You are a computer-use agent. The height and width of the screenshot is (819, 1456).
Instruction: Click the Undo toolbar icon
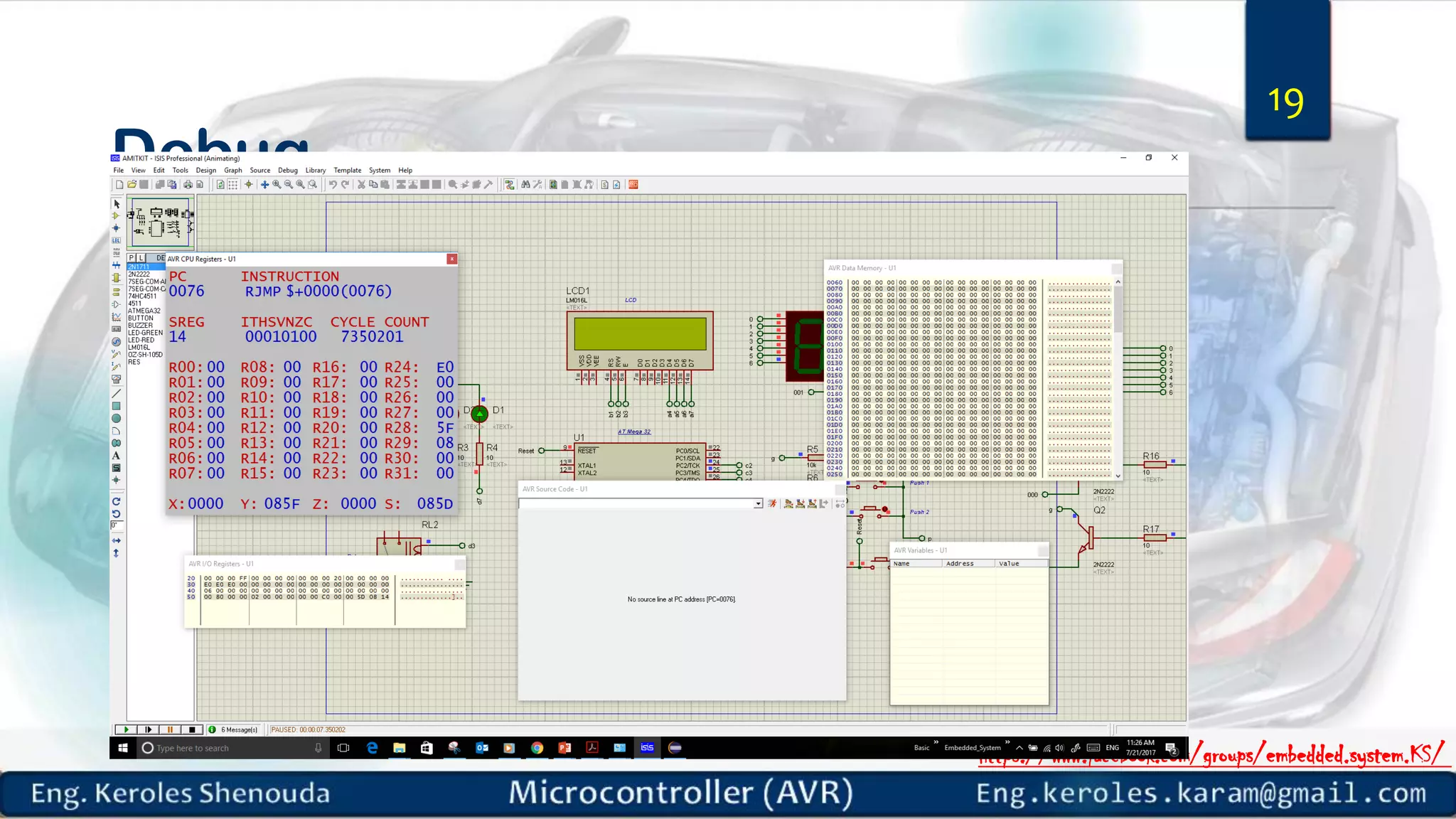[333, 185]
